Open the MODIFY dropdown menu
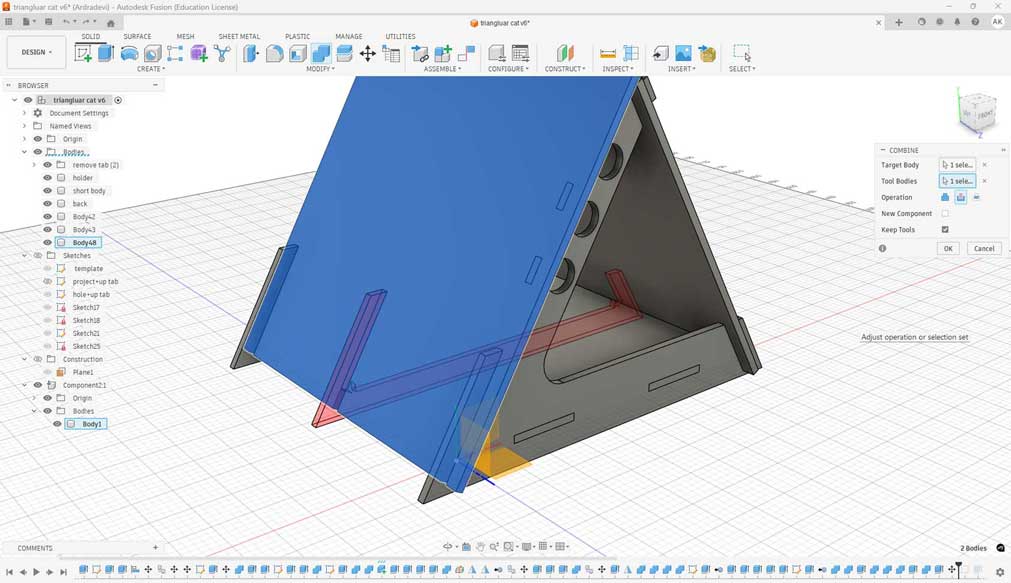This screenshot has width=1011, height=583. [321, 69]
